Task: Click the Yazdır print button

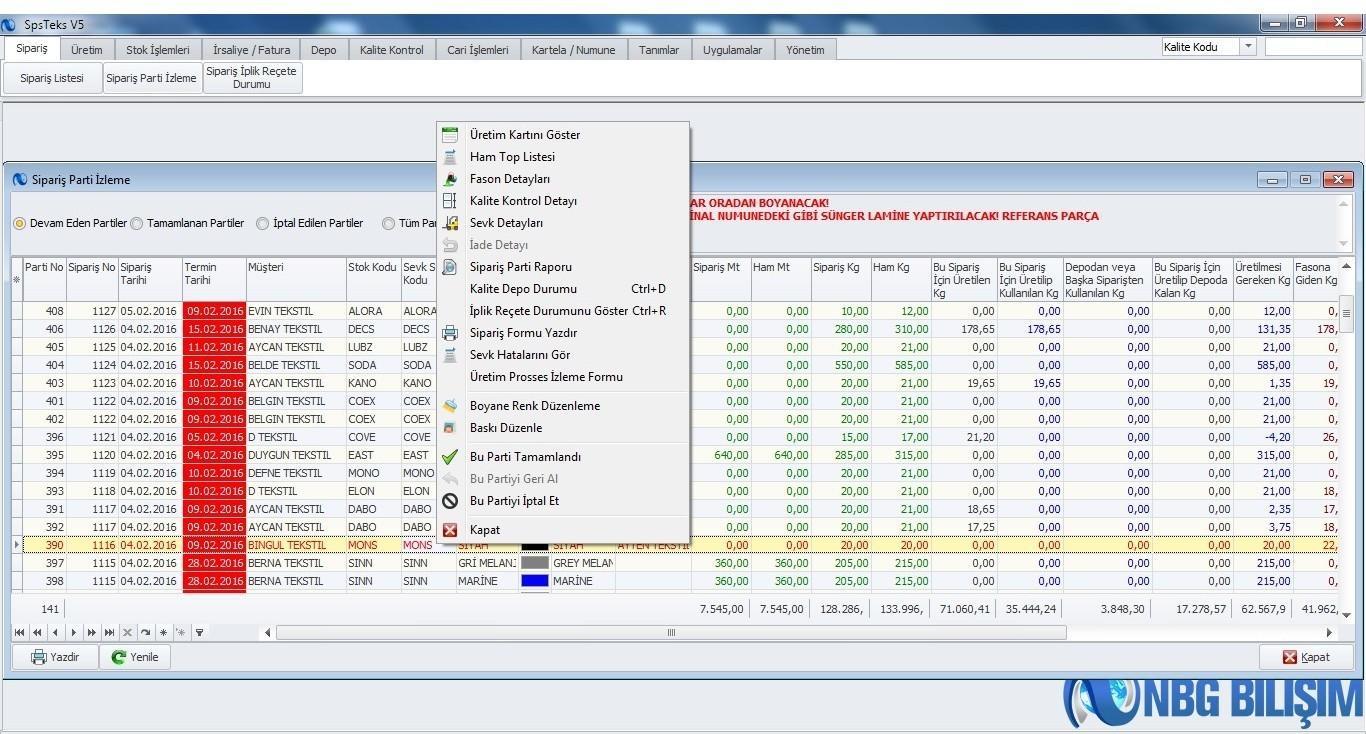Action: tap(54, 657)
